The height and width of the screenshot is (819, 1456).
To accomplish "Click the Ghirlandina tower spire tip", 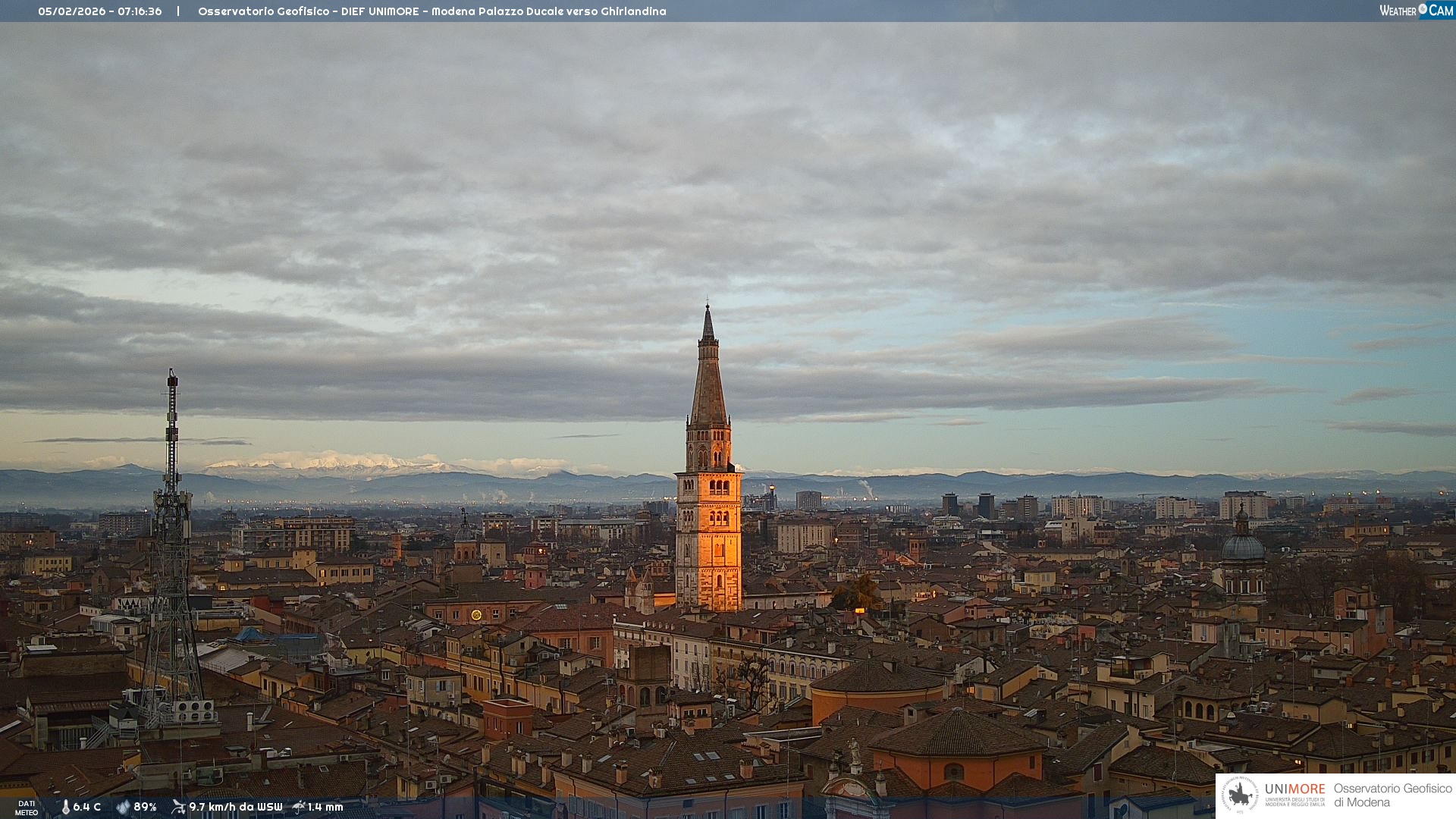I will click(x=708, y=309).
